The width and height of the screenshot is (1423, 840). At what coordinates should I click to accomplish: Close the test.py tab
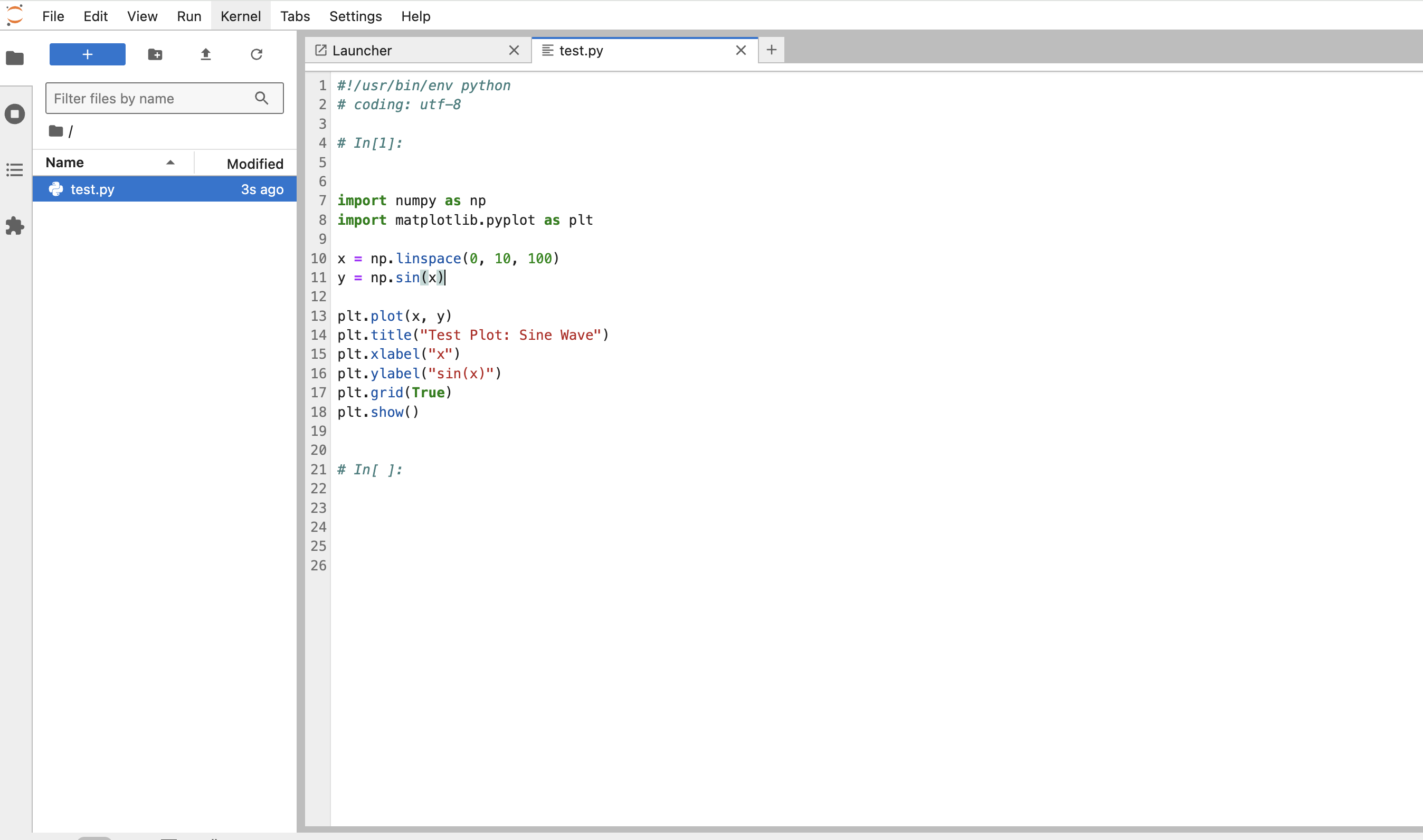[x=741, y=50]
